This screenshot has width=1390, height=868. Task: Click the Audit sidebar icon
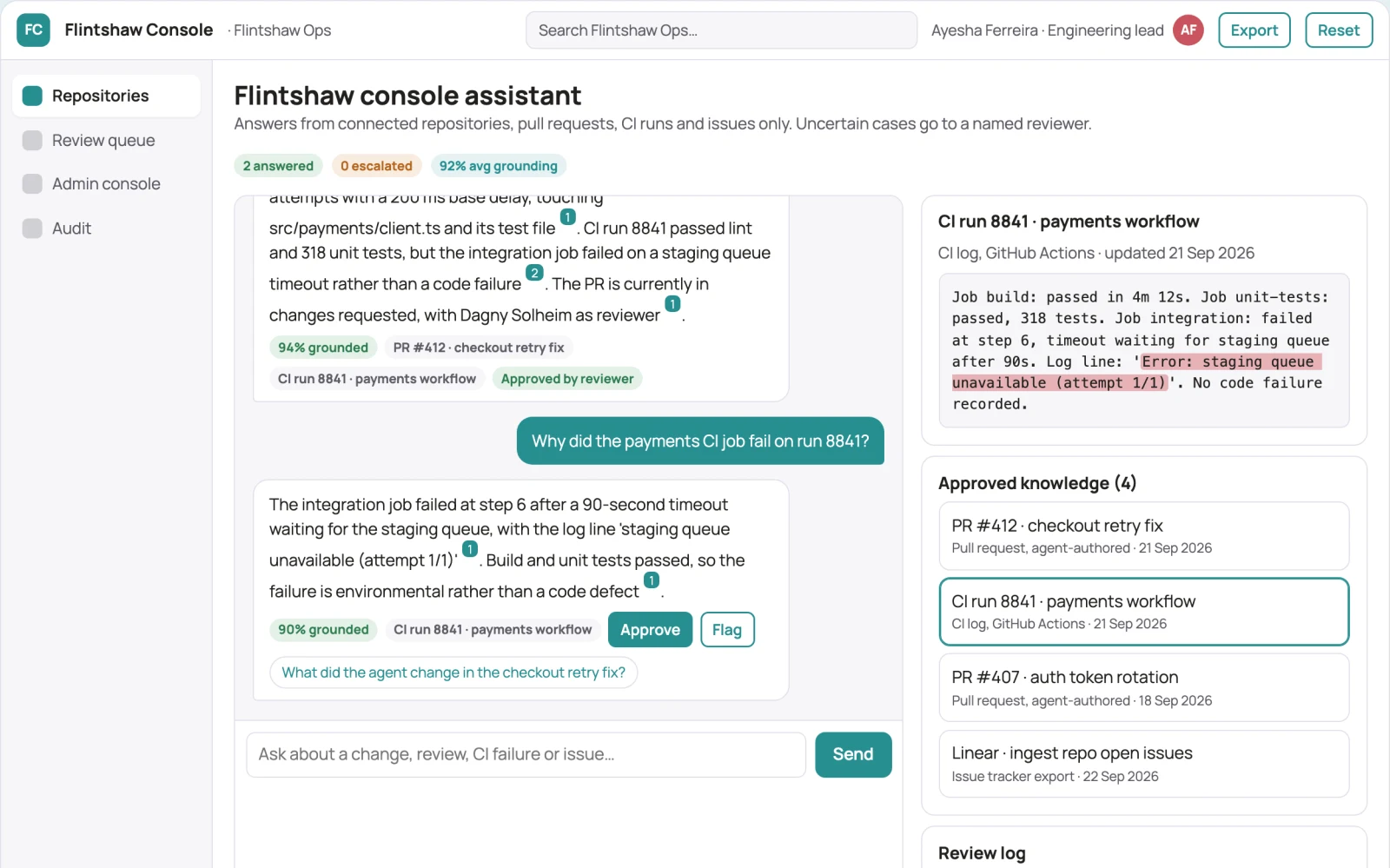tap(32, 228)
